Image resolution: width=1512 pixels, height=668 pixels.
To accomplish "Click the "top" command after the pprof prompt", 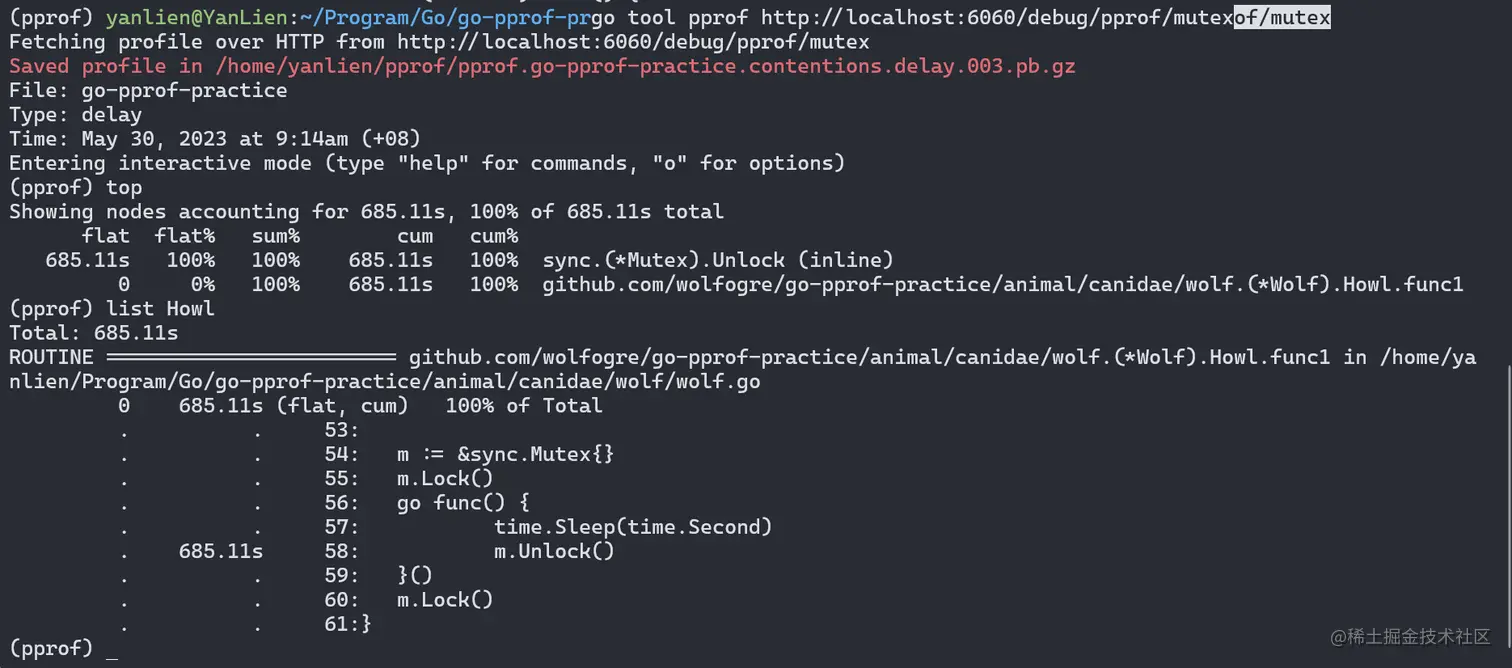I will tap(124, 187).
